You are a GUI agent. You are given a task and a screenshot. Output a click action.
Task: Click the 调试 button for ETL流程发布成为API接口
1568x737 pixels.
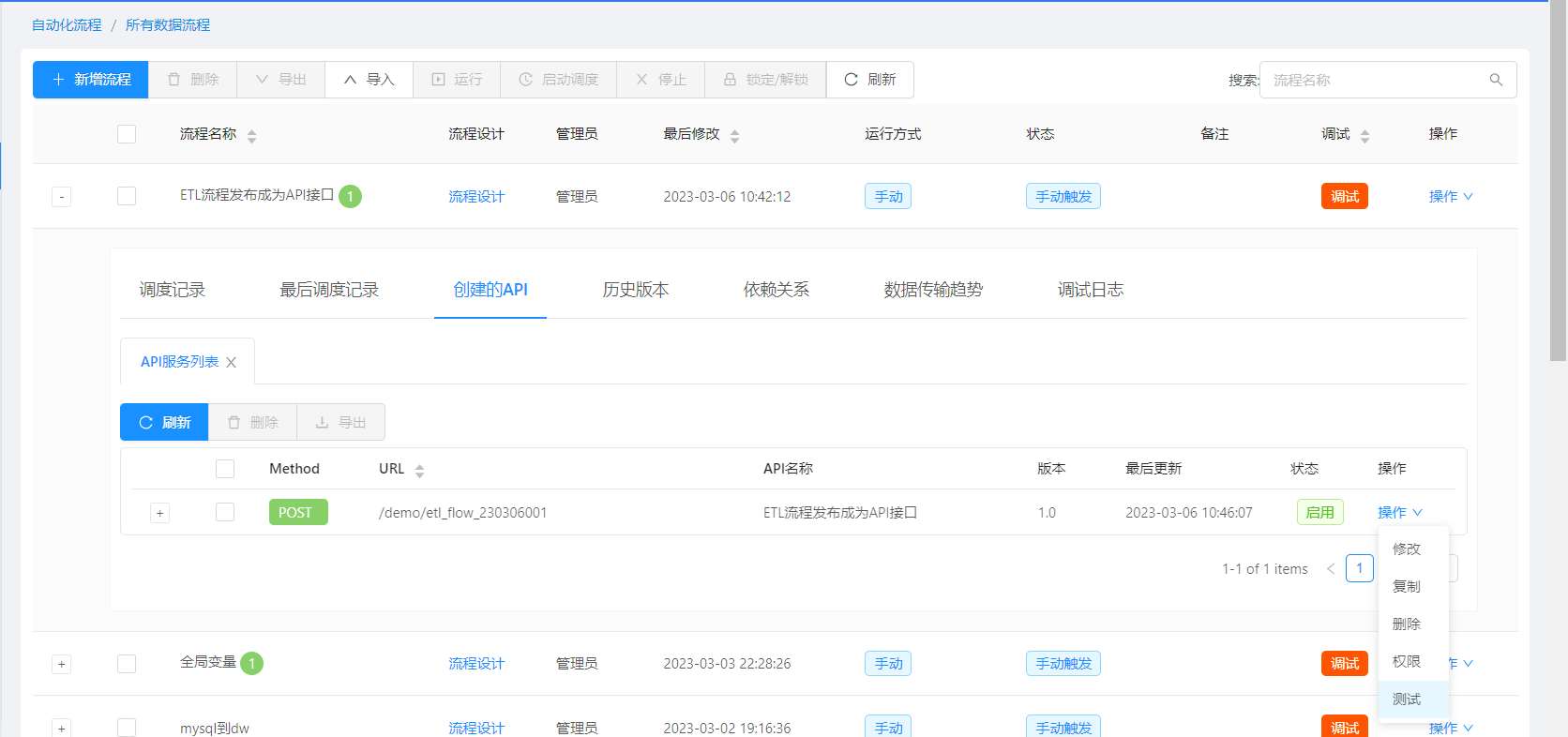tap(1345, 196)
